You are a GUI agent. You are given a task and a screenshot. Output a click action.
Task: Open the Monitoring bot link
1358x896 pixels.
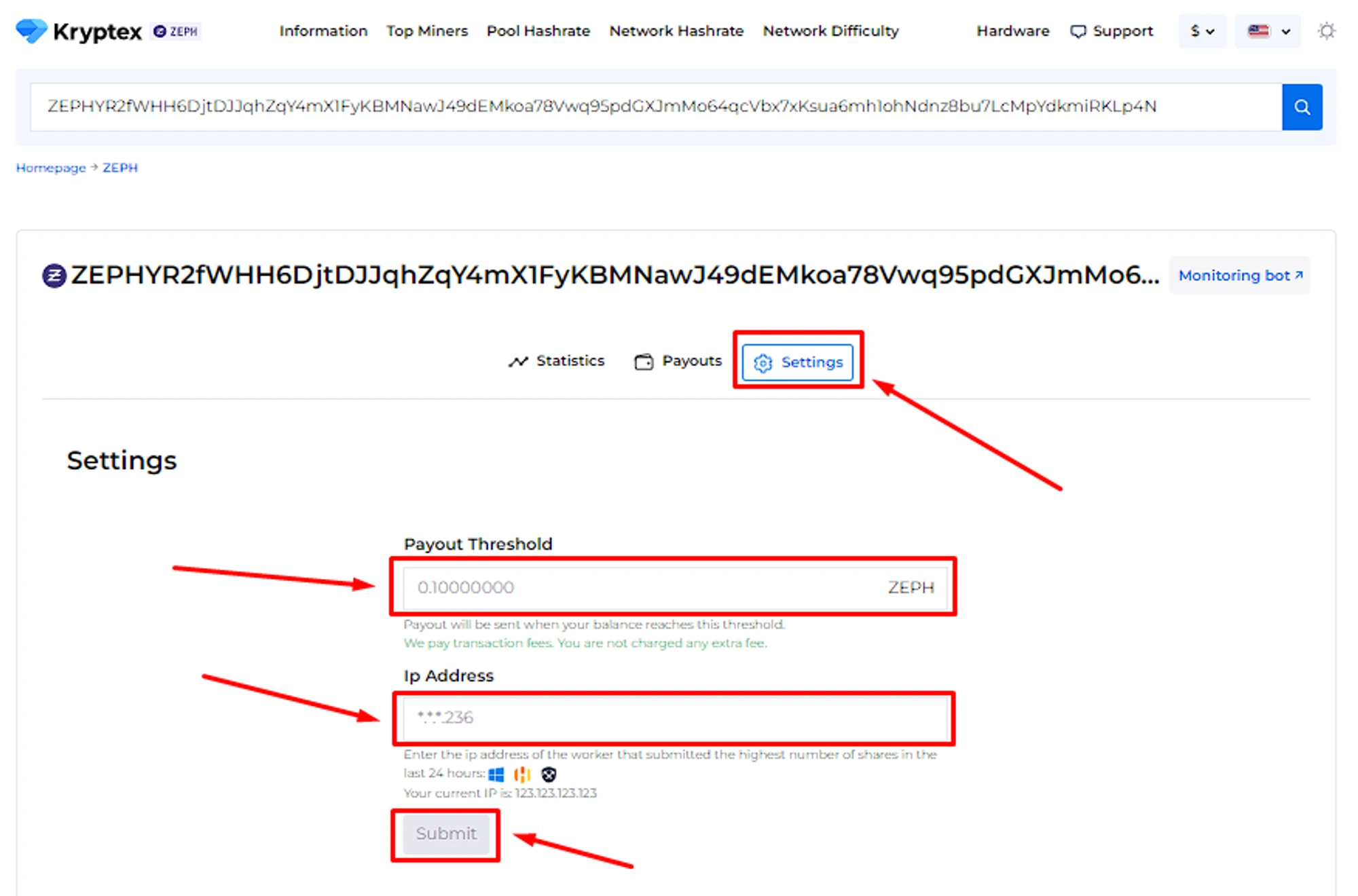click(1239, 276)
